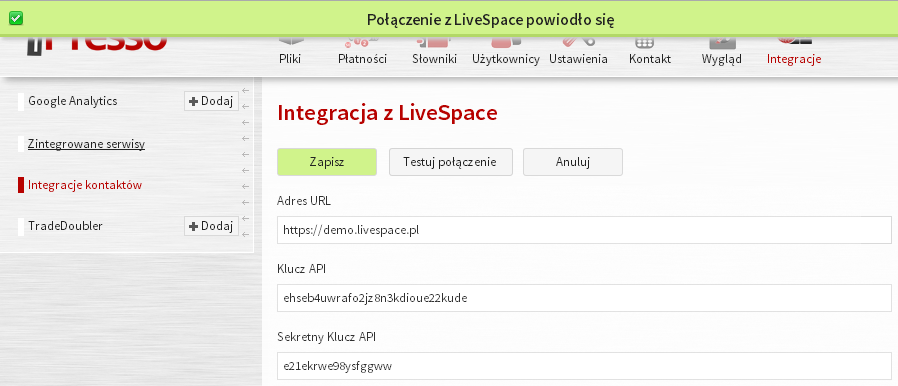Click Testuj połączenie
898x386 pixels.
(x=451, y=162)
